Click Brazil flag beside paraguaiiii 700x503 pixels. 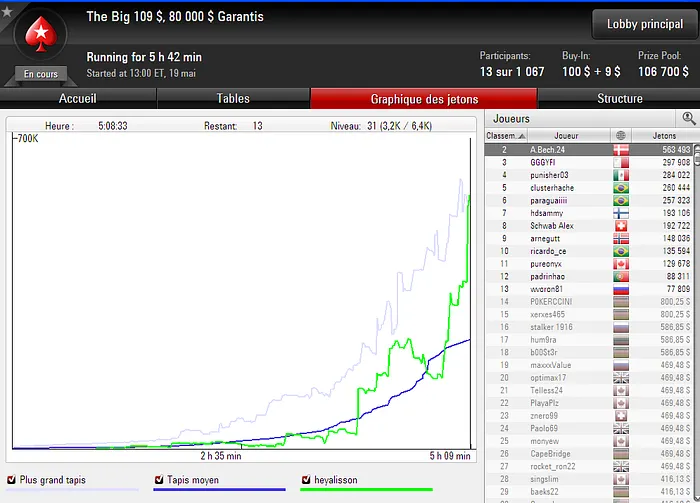point(621,200)
